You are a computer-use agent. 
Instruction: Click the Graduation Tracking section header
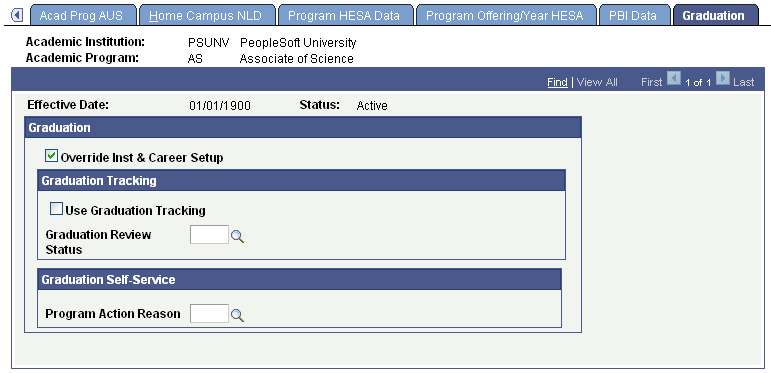coord(301,180)
